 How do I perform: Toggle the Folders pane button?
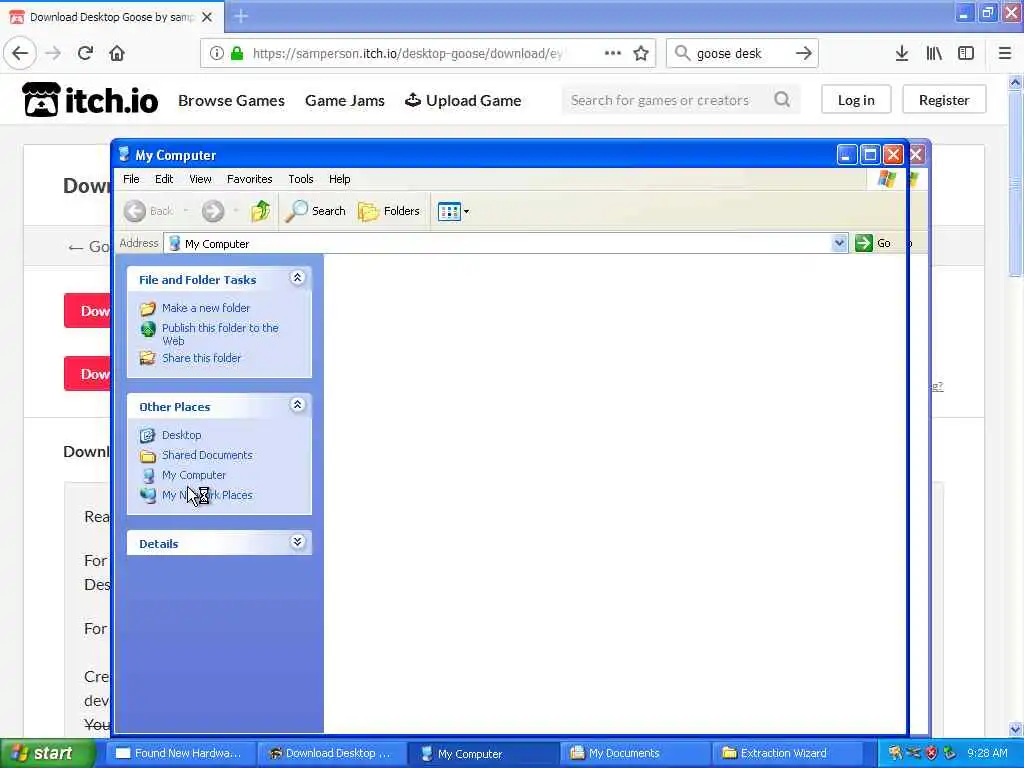389,211
